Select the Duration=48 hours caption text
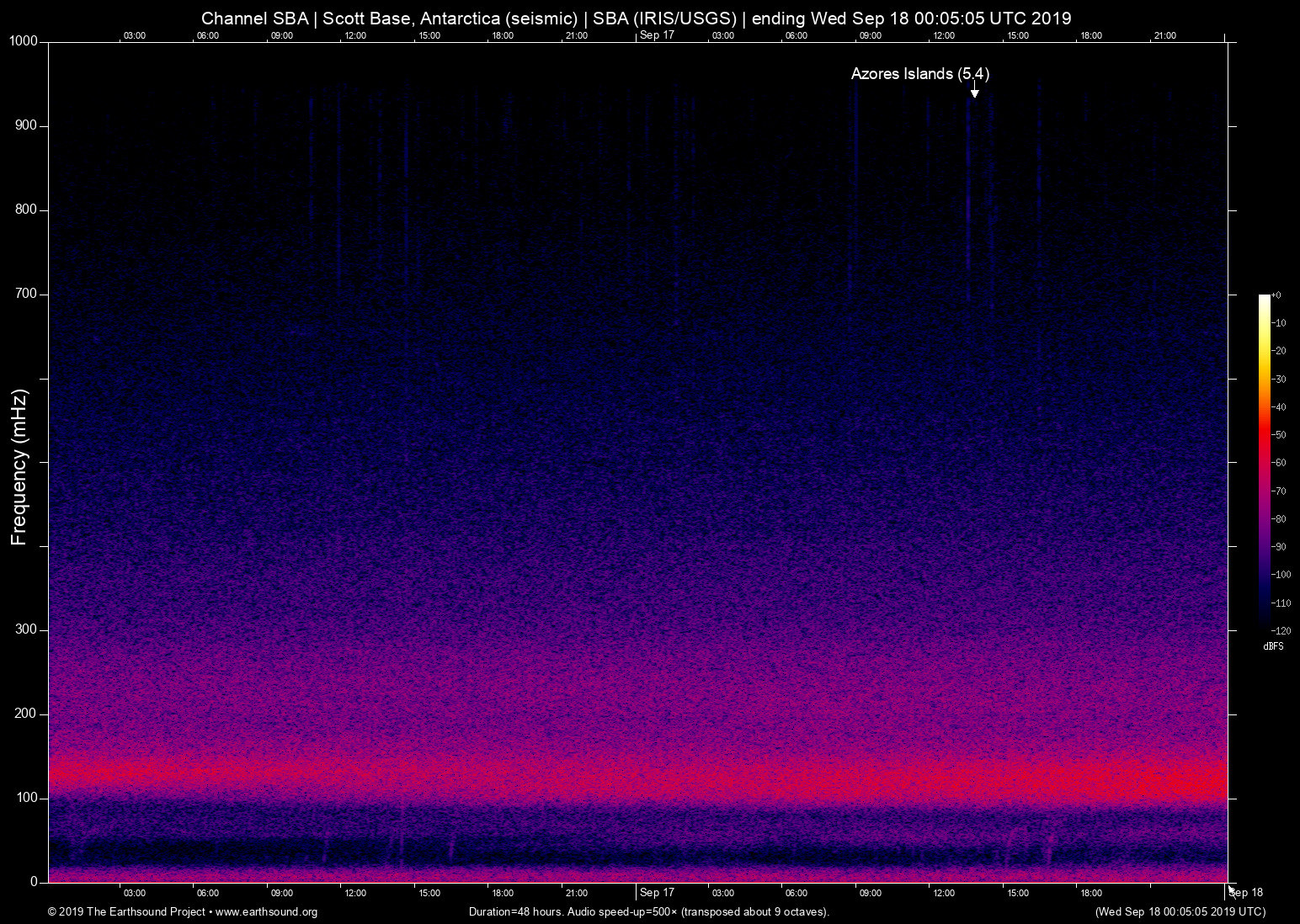The image size is (1300, 924). tap(648, 912)
